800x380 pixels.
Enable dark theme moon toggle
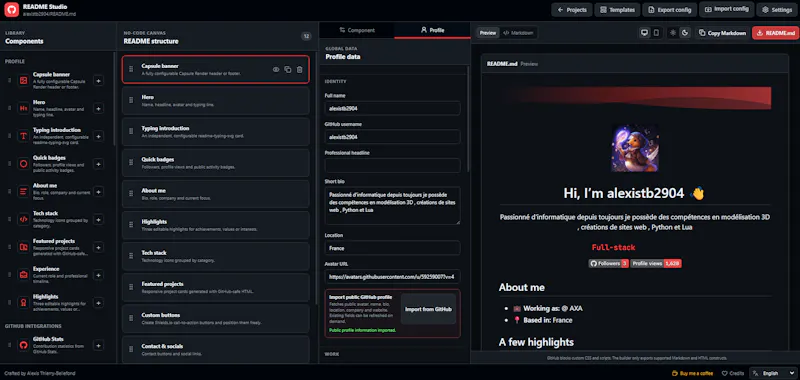685,33
